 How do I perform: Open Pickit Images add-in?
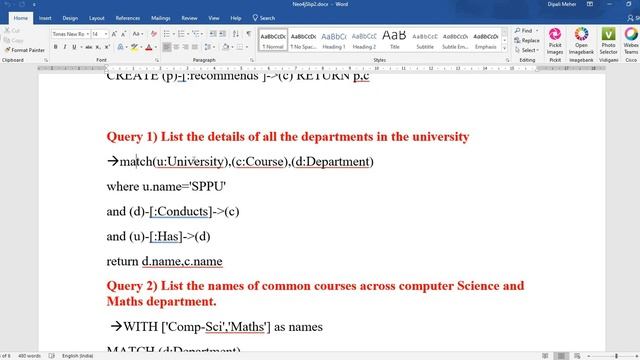[555, 41]
